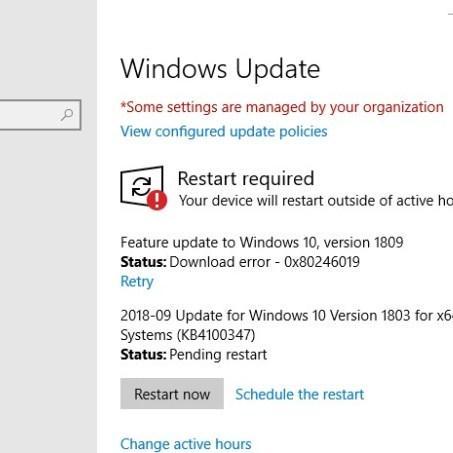Viewport: 453px width, 453px height.
Task: Retry the failed feature update download
Action: pos(137,282)
